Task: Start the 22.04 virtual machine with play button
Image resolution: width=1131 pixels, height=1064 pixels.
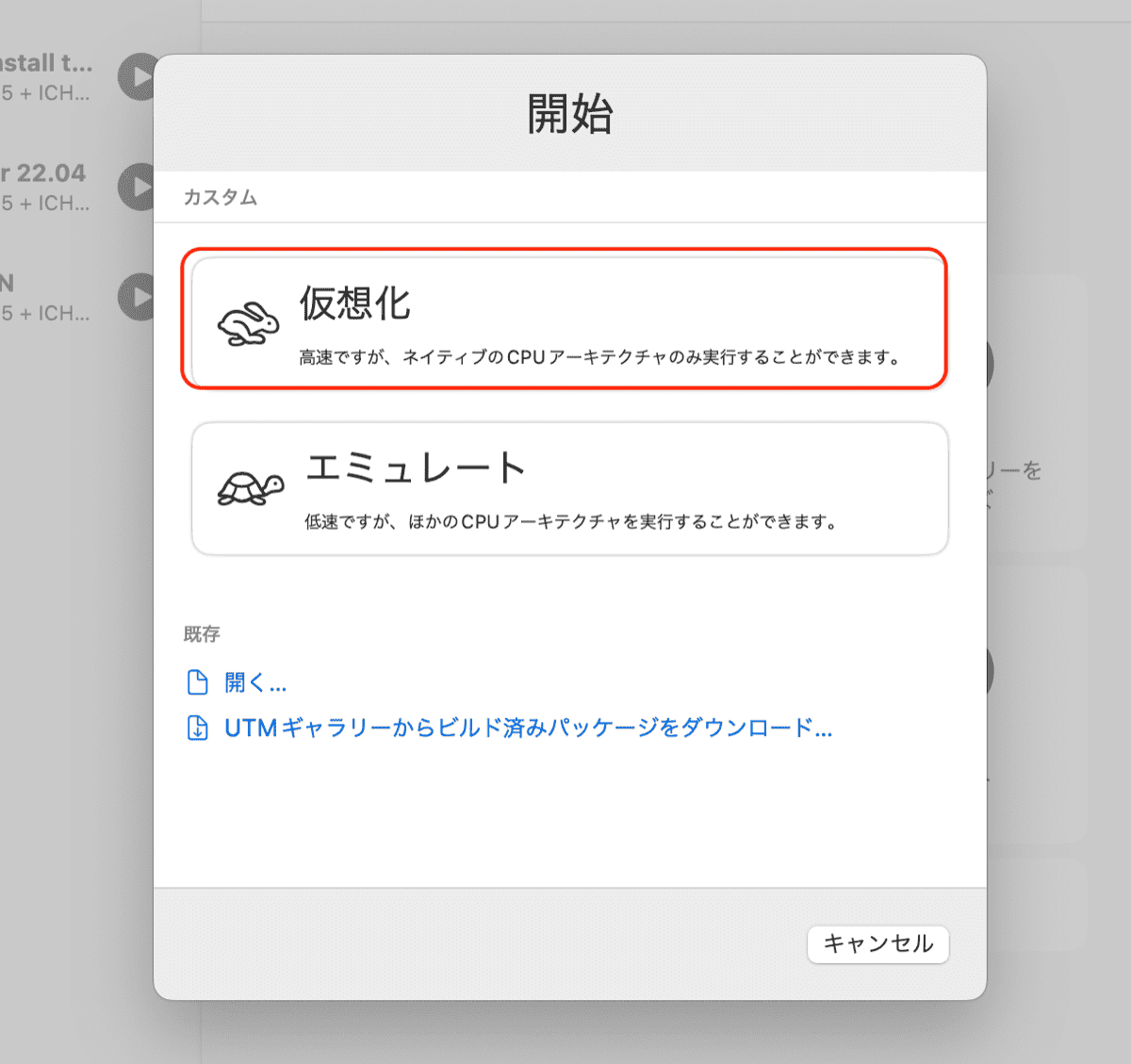Action: (139, 187)
